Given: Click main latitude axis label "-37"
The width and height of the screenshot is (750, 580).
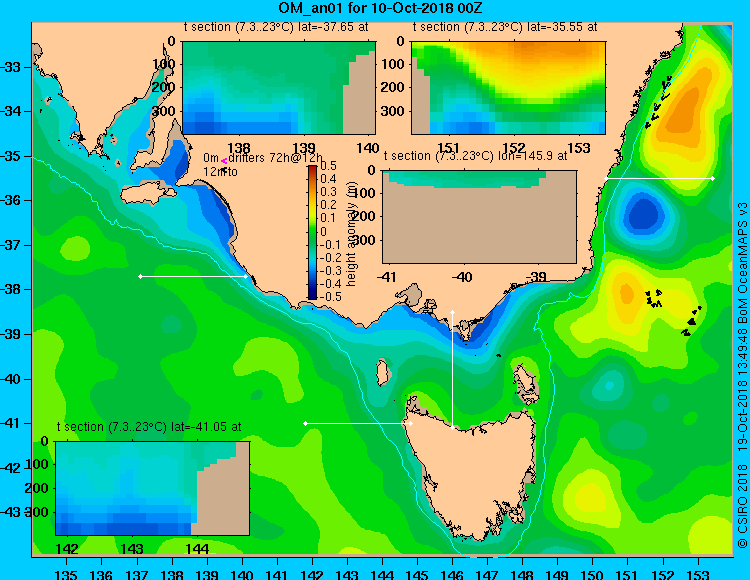Looking at the screenshot, I should 11,245.
